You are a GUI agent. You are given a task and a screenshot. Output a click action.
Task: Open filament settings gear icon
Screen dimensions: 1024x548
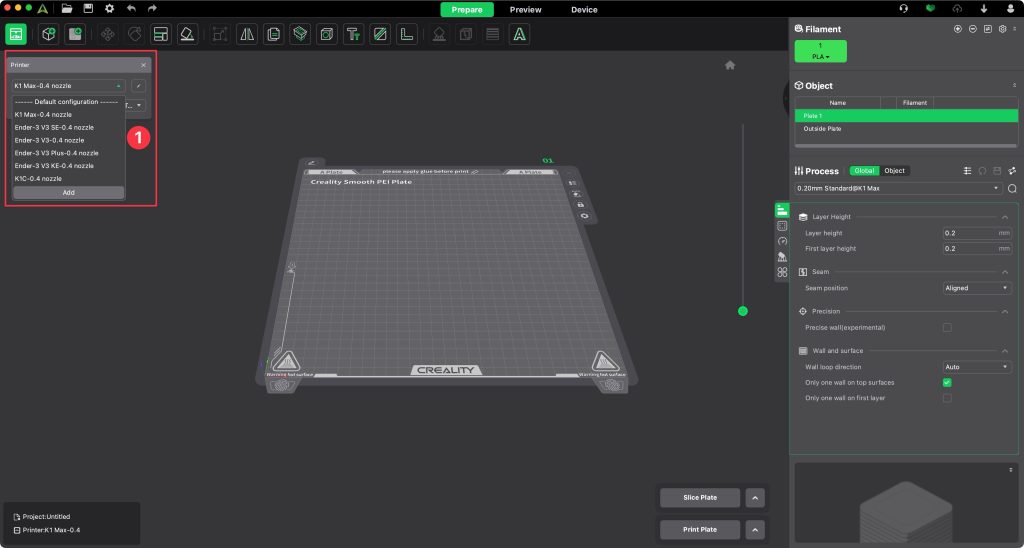pyautogui.click(x=1001, y=29)
